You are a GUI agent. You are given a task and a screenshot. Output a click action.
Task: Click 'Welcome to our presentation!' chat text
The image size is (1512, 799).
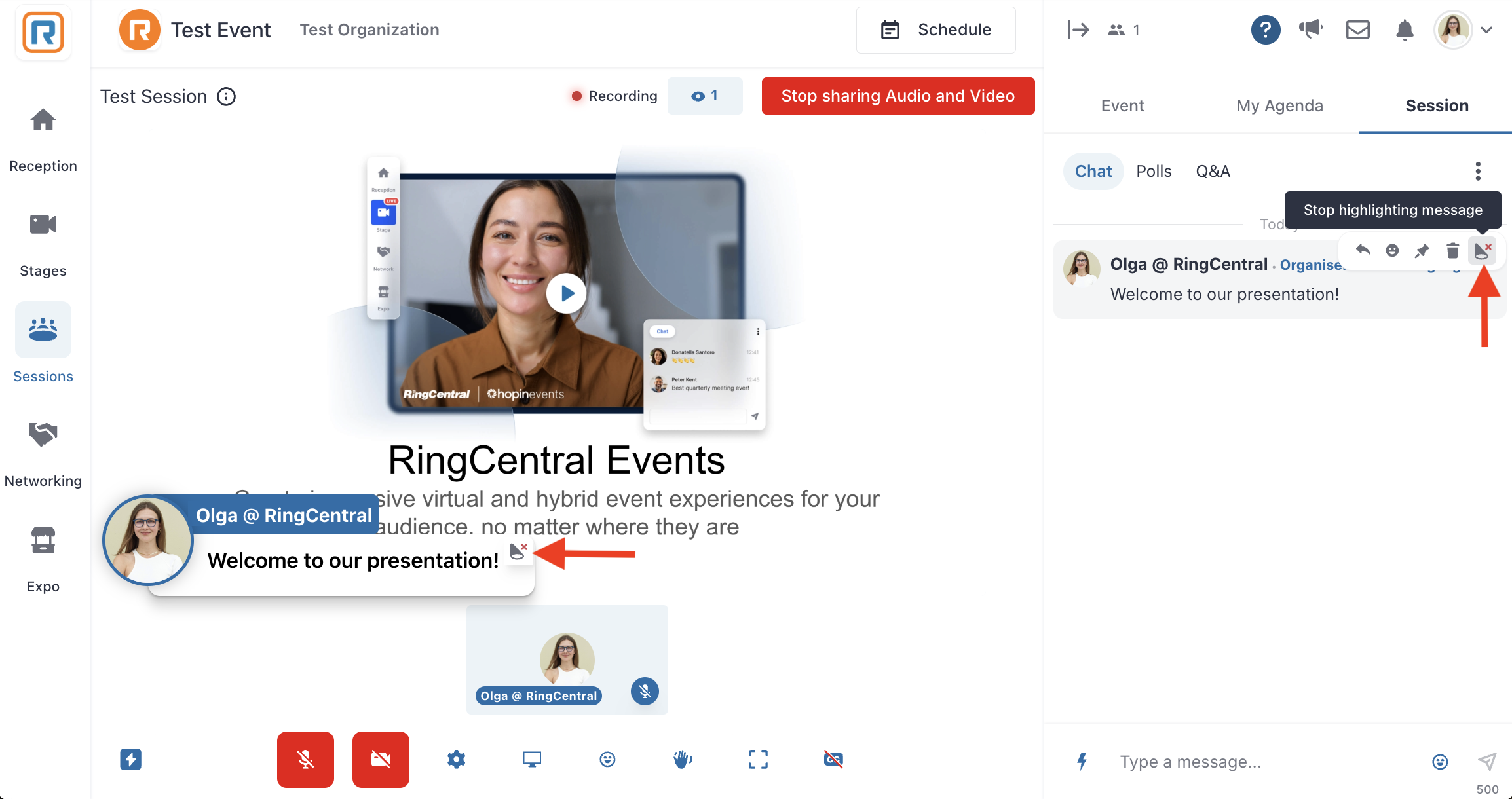pos(1224,294)
